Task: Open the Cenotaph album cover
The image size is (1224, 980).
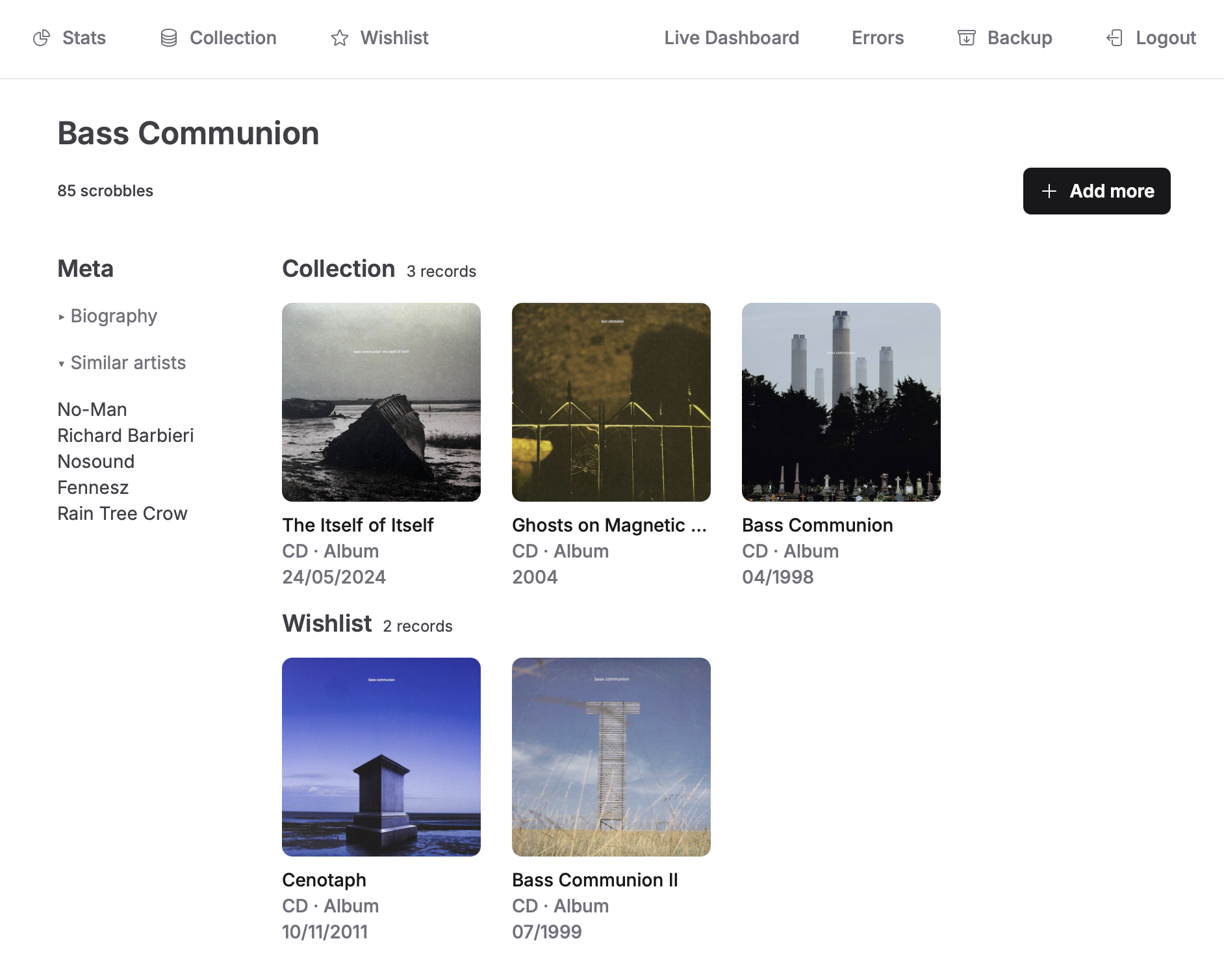Action: click(381, 757)
